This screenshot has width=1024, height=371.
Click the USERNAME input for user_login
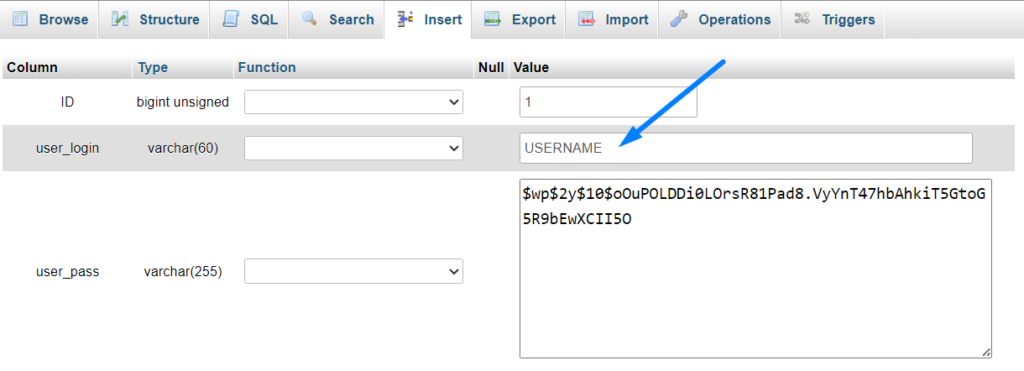746,148
